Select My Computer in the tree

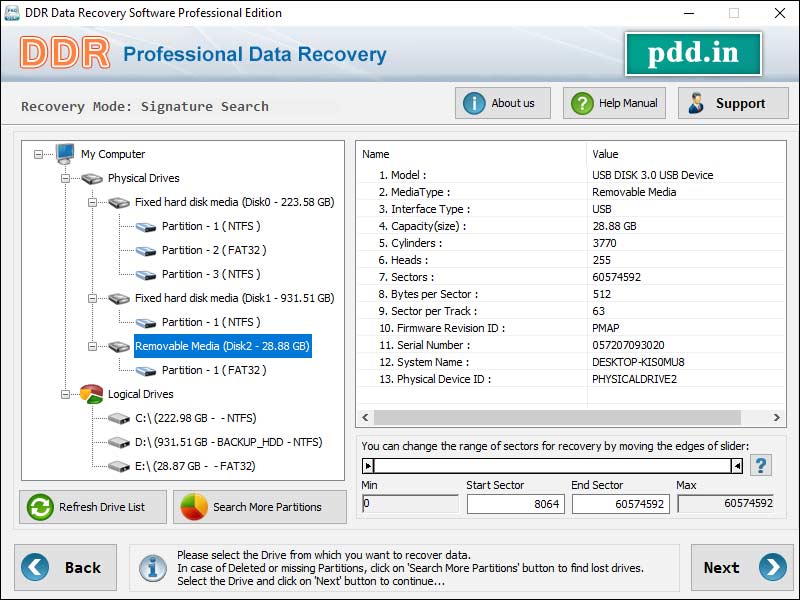pos(113,154)
